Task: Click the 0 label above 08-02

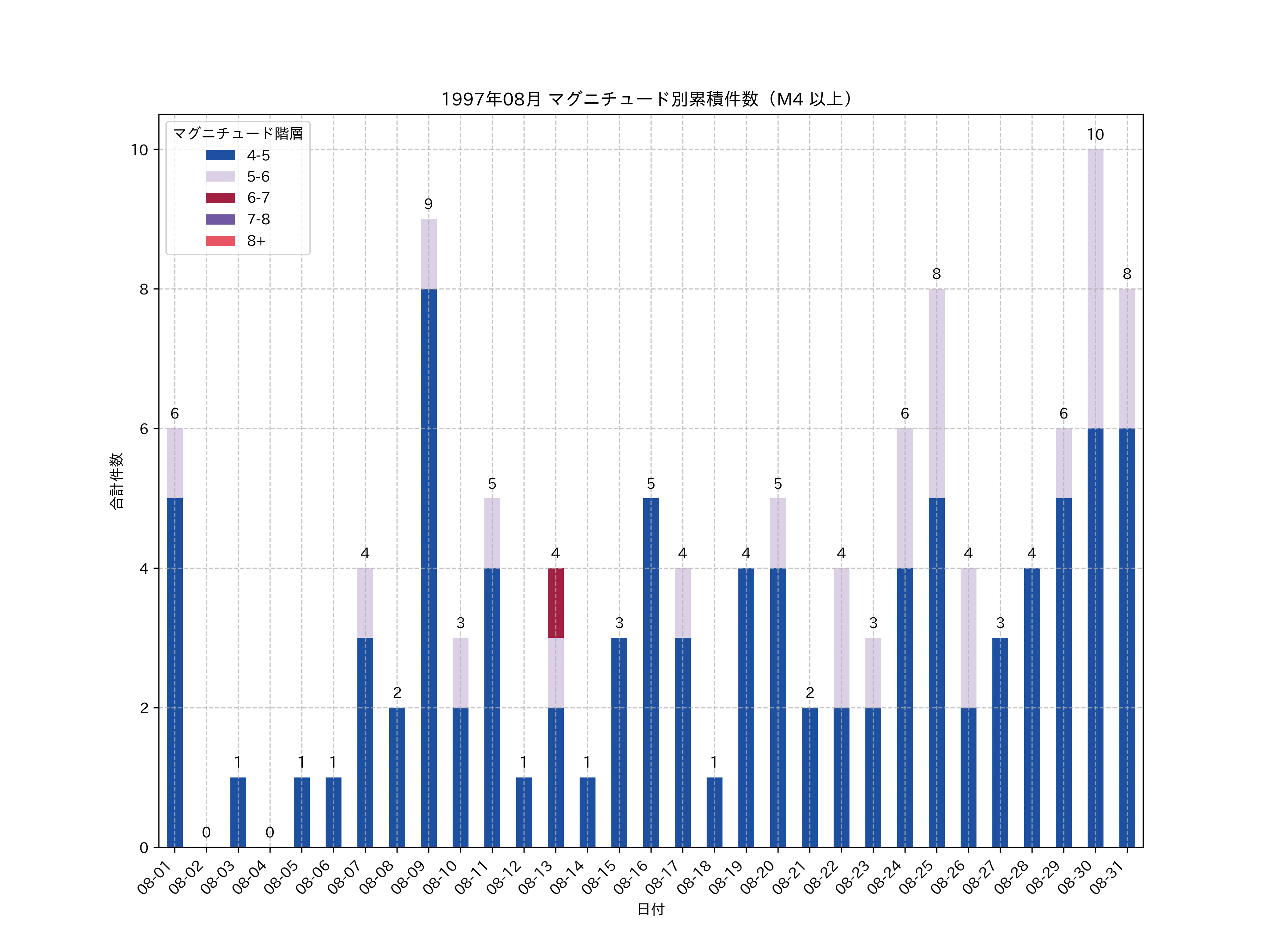Action: [x=206, y=832]
